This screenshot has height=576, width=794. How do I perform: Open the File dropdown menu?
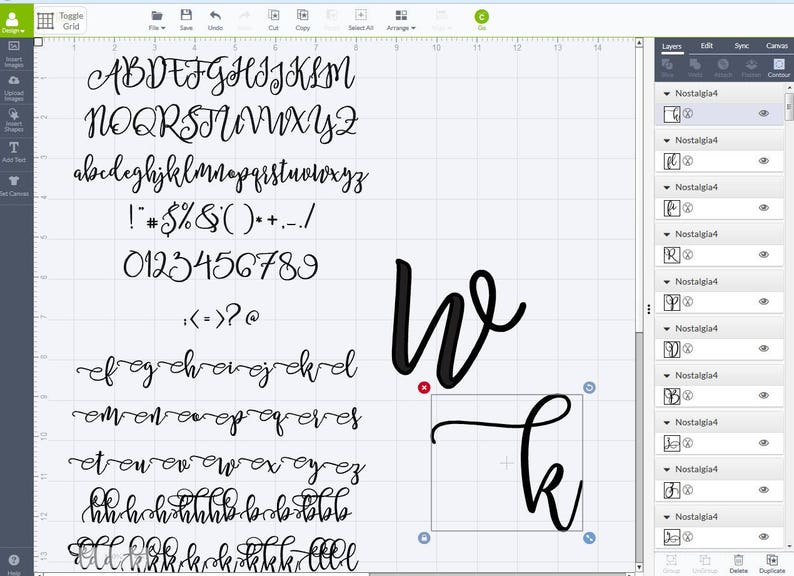157,20
